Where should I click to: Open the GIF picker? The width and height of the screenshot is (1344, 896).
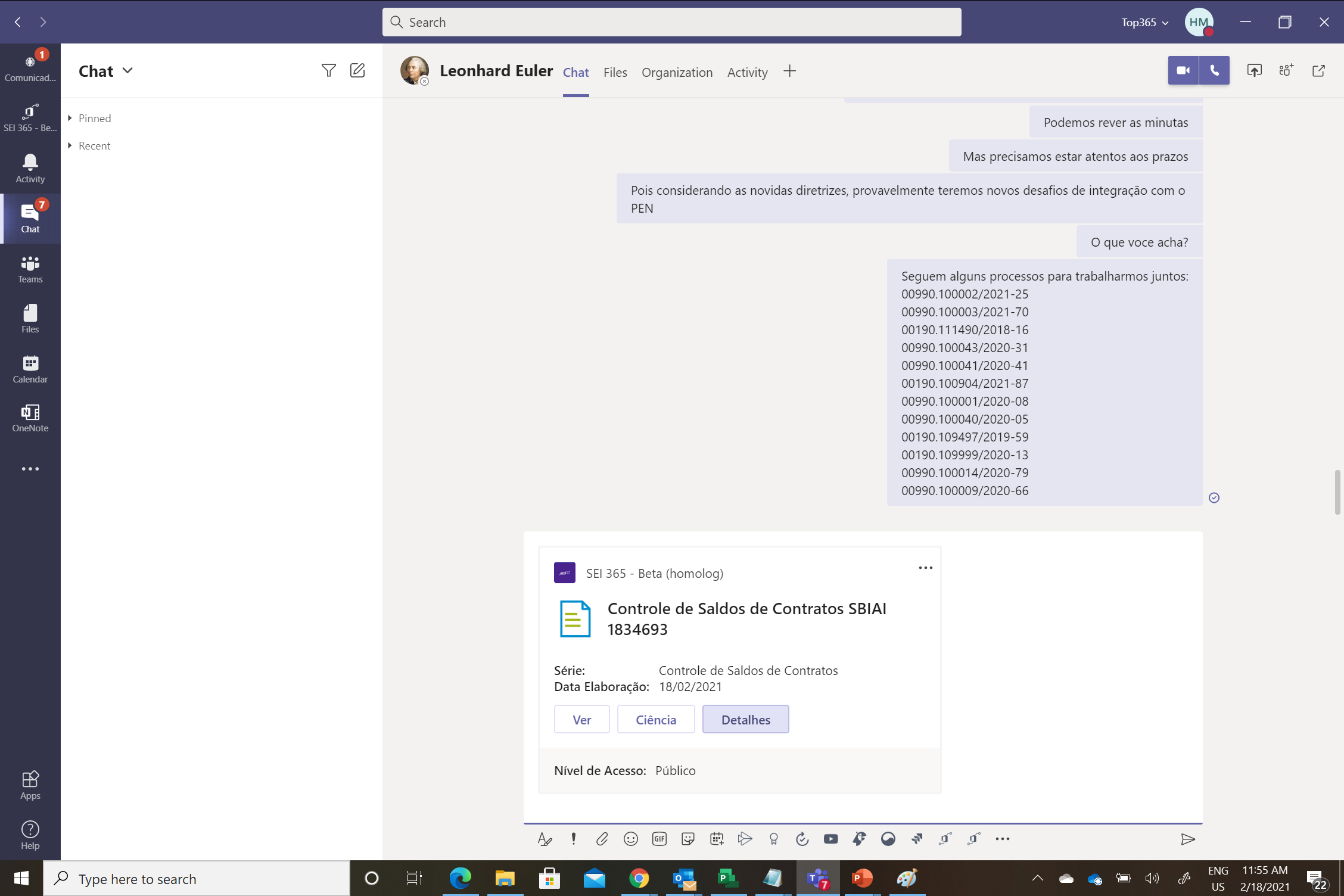(659, 839)
